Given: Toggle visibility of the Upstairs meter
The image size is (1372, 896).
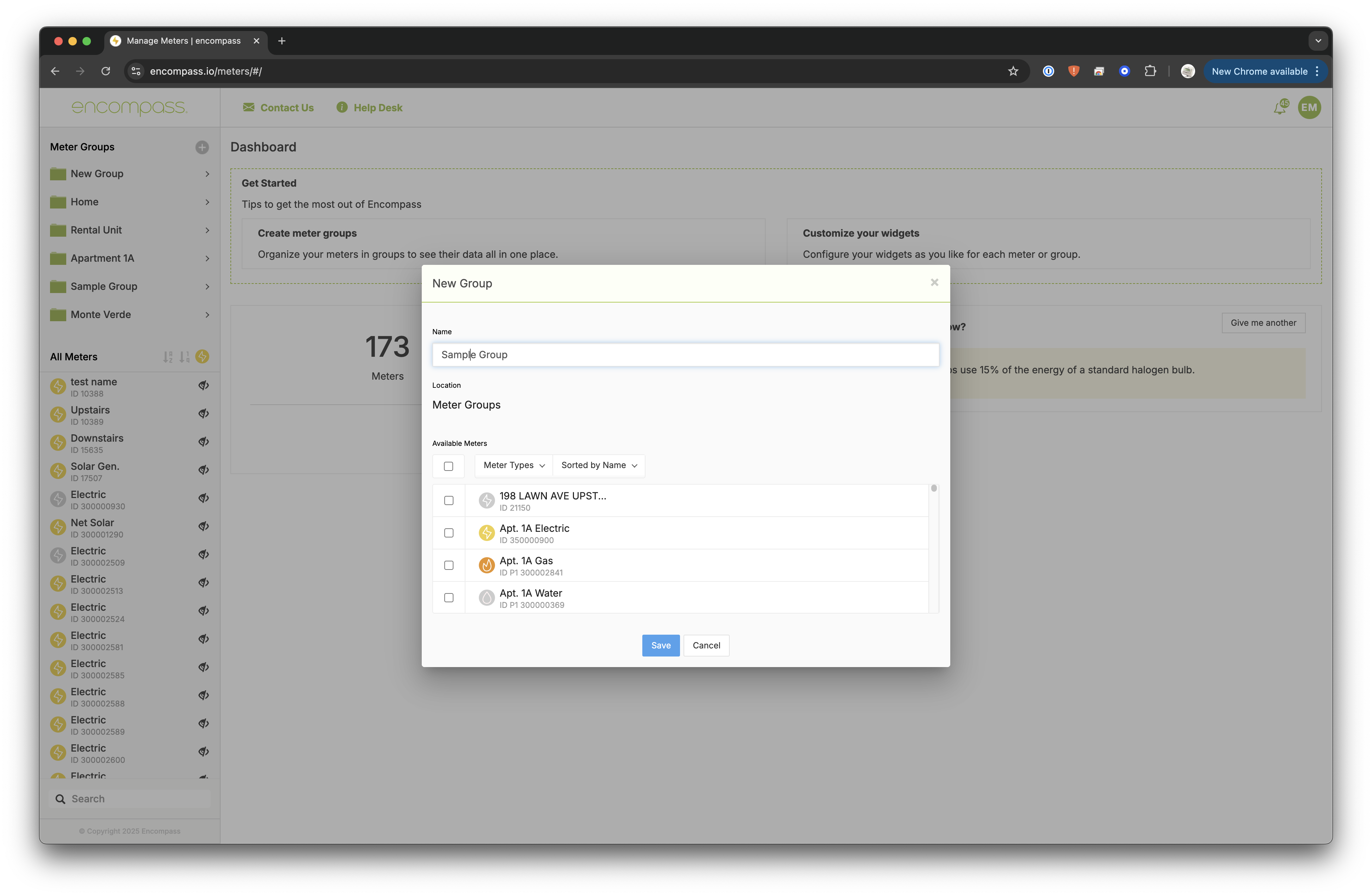Looking at the screenshot, I should pyautogui.click(x=204, y=414).
